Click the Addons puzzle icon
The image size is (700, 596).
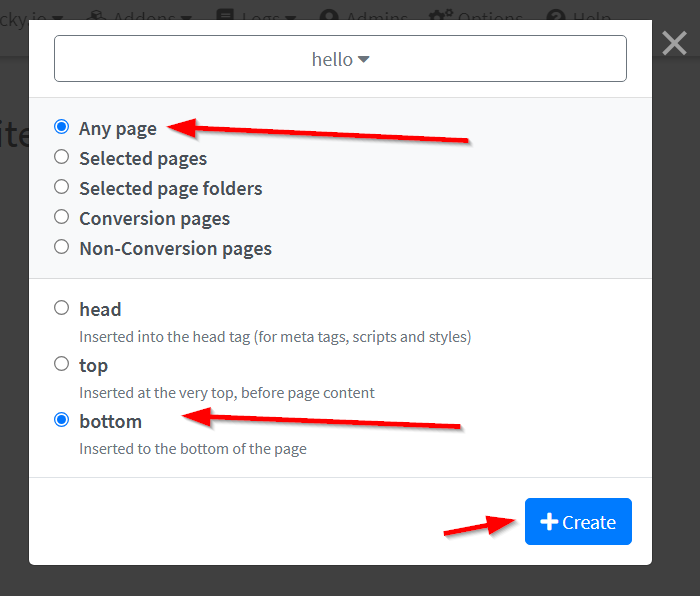point(98,14)
